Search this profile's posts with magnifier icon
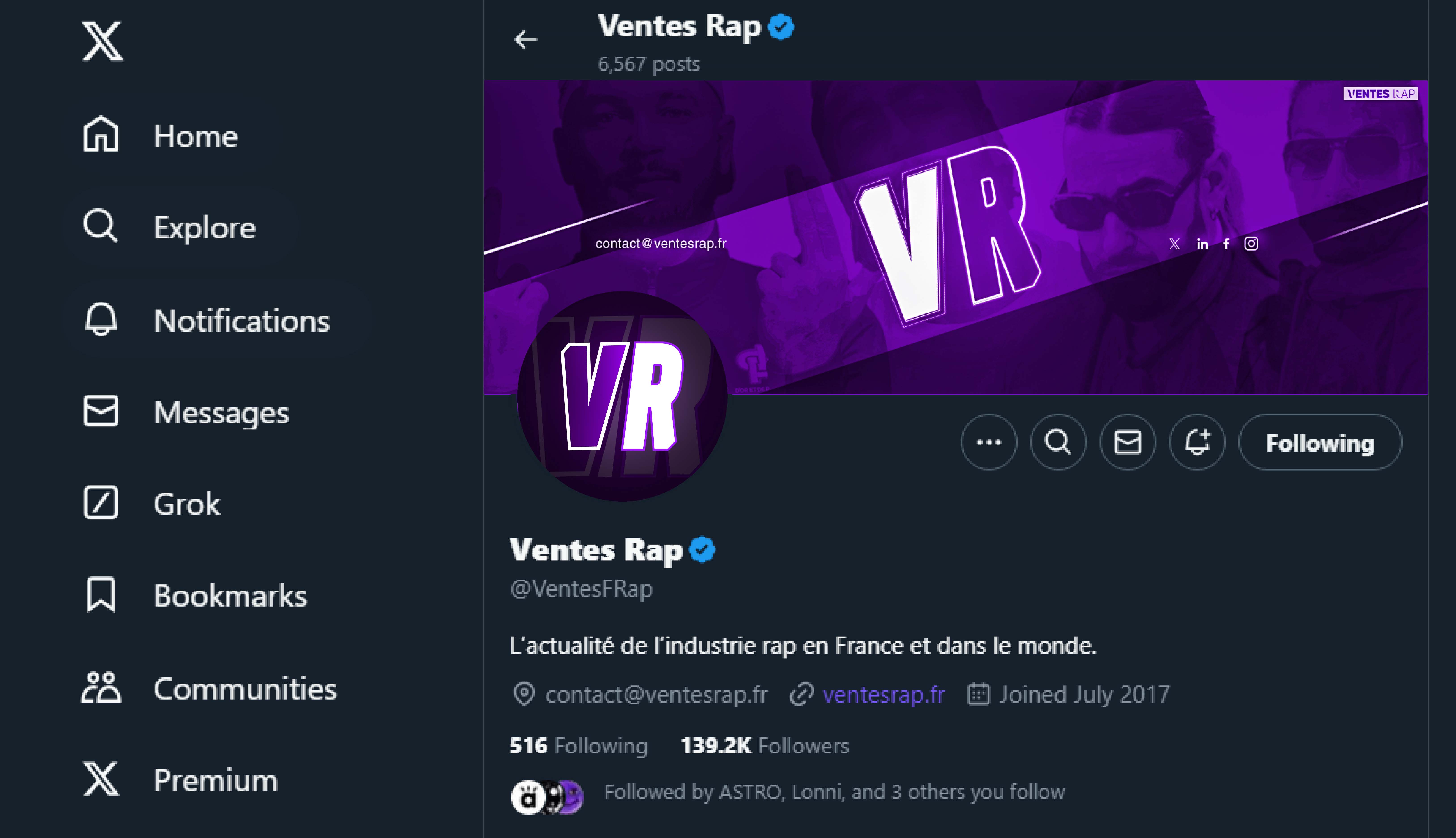This screenshot has height=838, width=1456. [x=1058, y=442]
